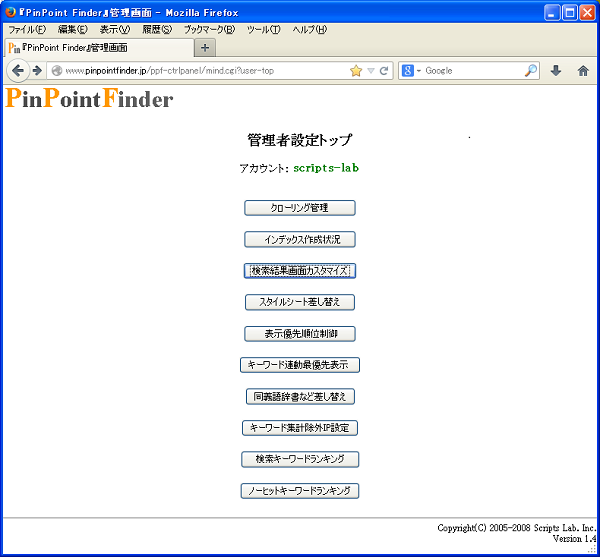Screen dimensions: 600x557
Task: Go back with the browser back arrow
Action: (18, 70)
